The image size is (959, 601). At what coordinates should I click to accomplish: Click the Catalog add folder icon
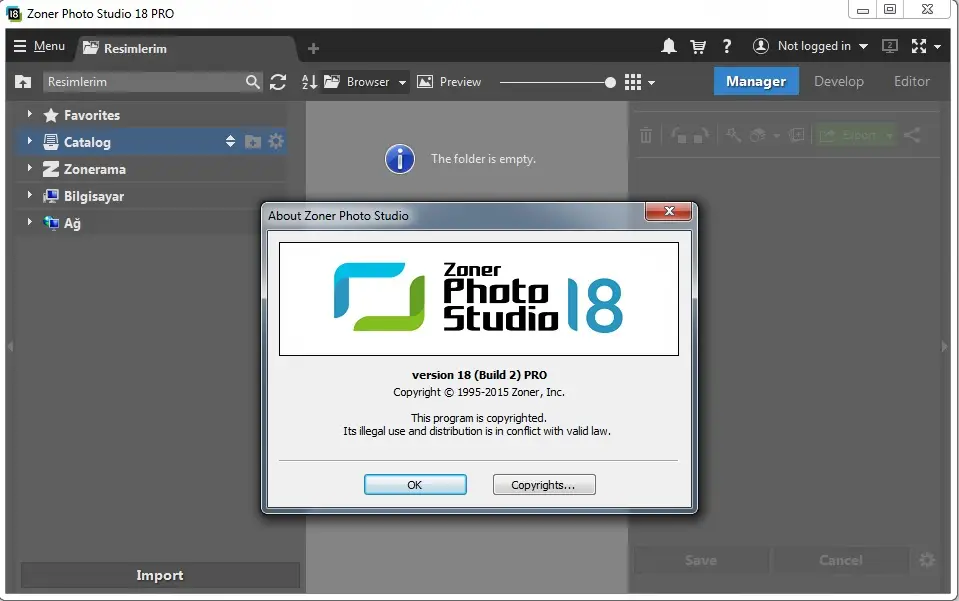pyautogui.click(x=253, y=142)
